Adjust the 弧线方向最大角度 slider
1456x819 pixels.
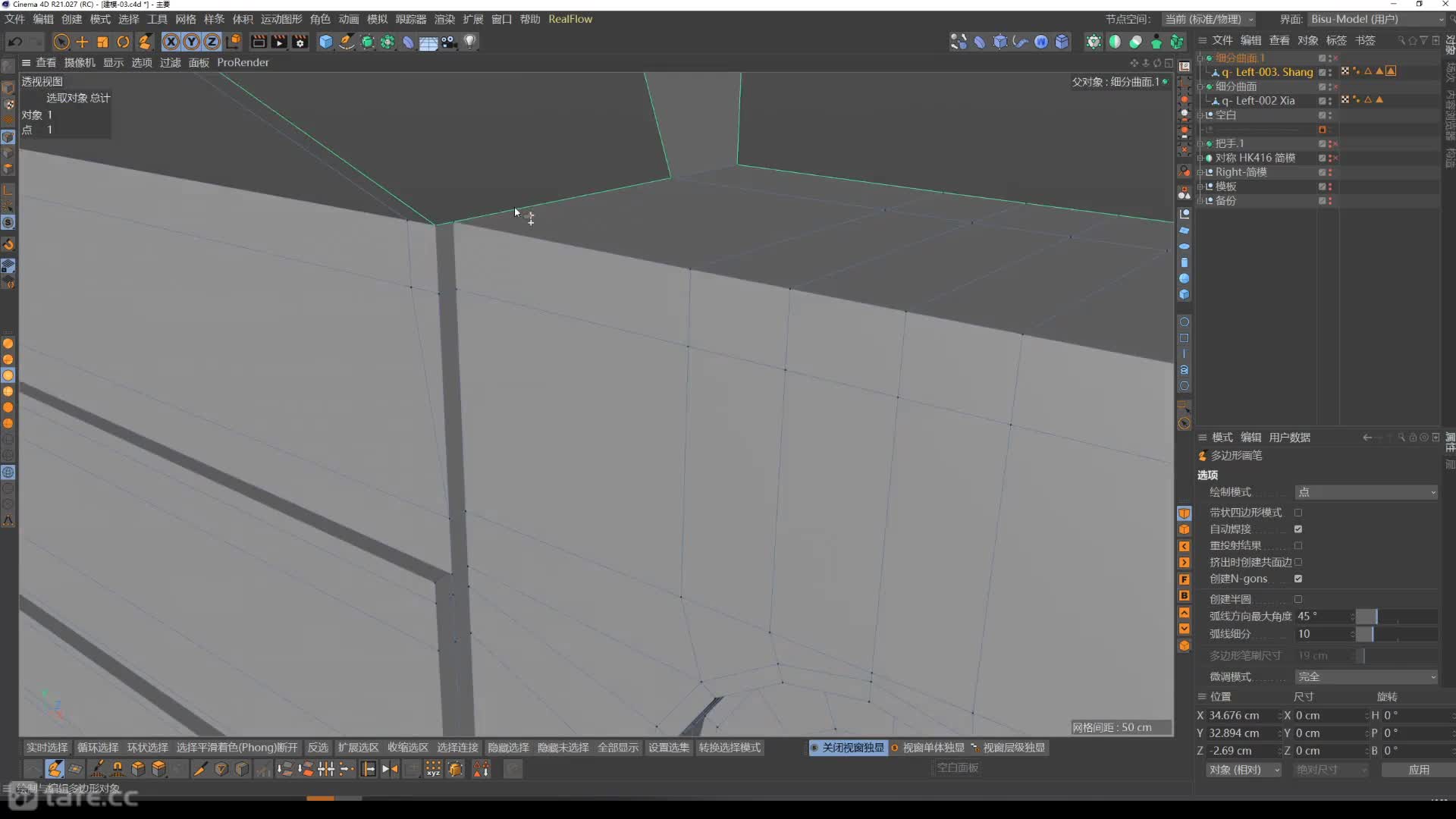1396,617
